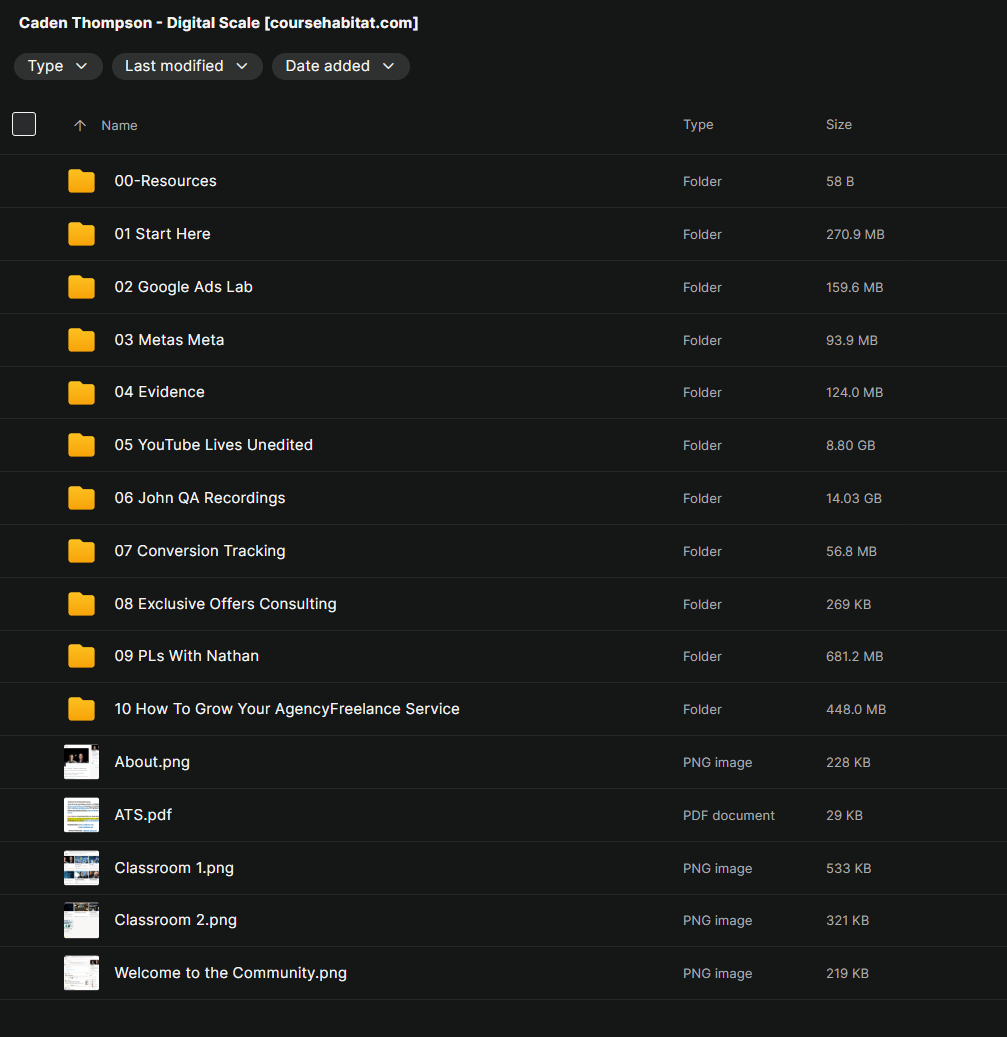Click the 07 Conversion Tracking folder icon

tap(81, 551)
